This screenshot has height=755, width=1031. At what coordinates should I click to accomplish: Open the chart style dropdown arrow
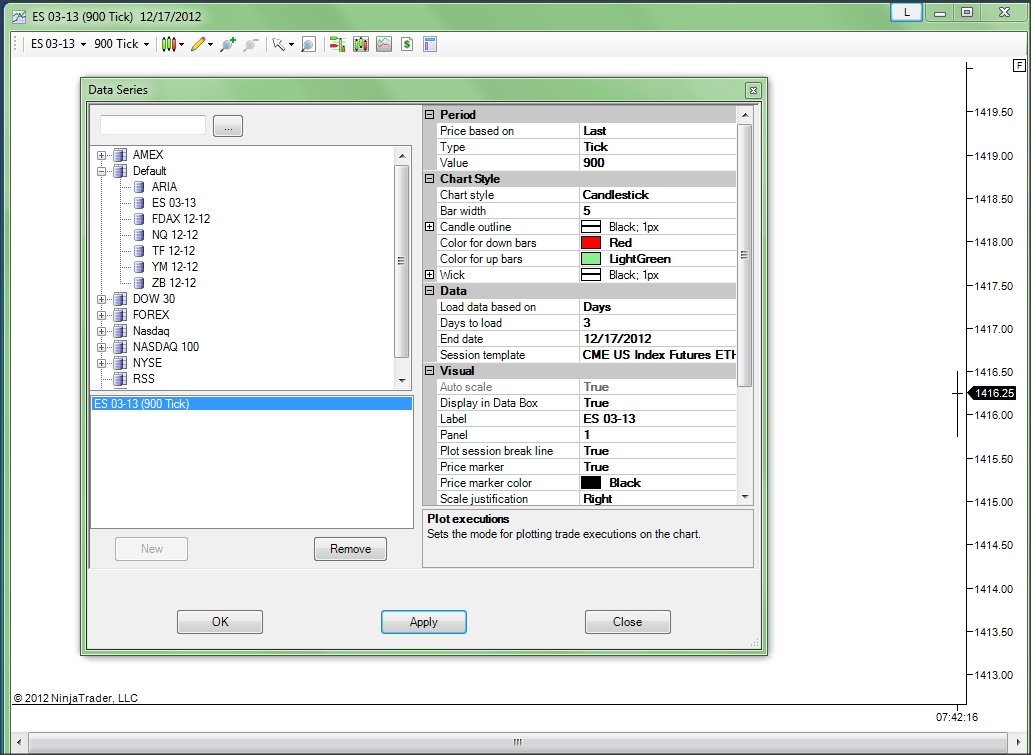(181, 45)
